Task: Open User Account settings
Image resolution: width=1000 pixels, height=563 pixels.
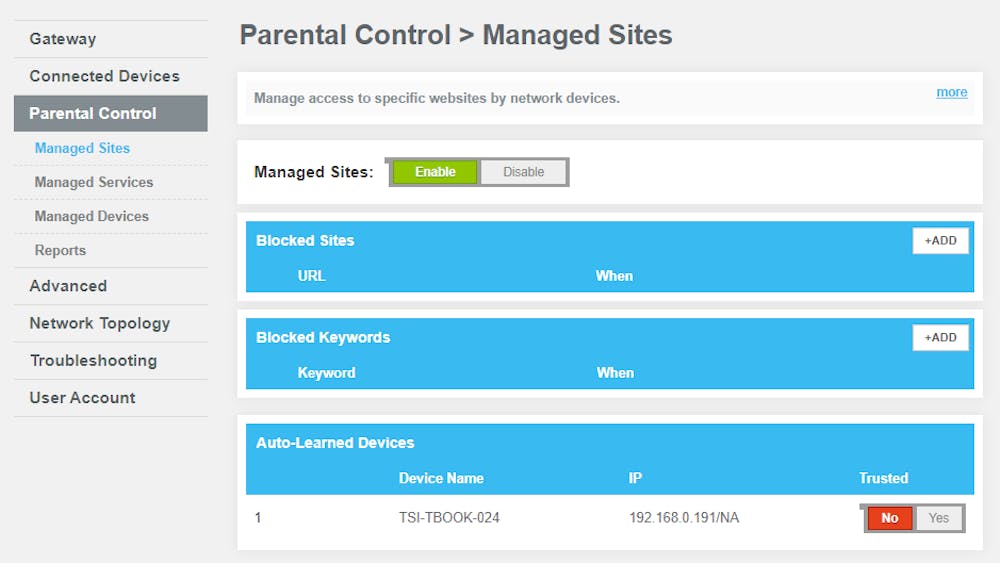Action: pos(82,397)
